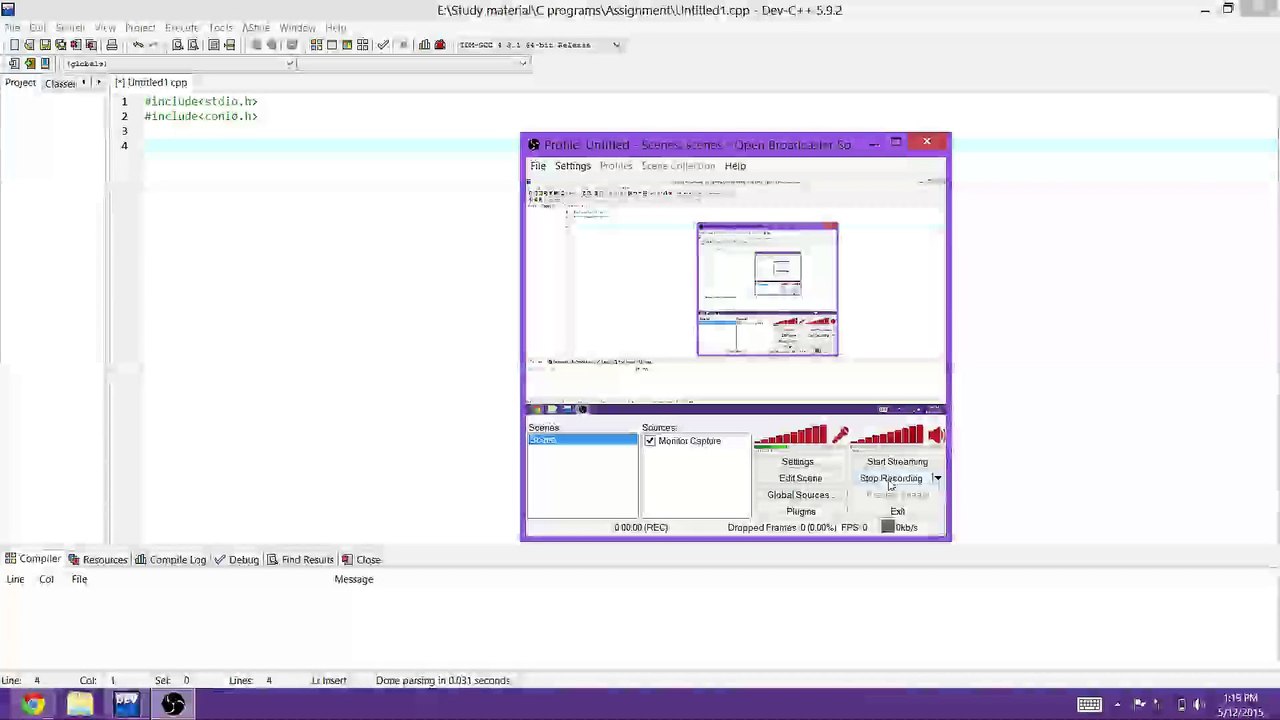Click the clock in the system tray

click(1238, 705)
